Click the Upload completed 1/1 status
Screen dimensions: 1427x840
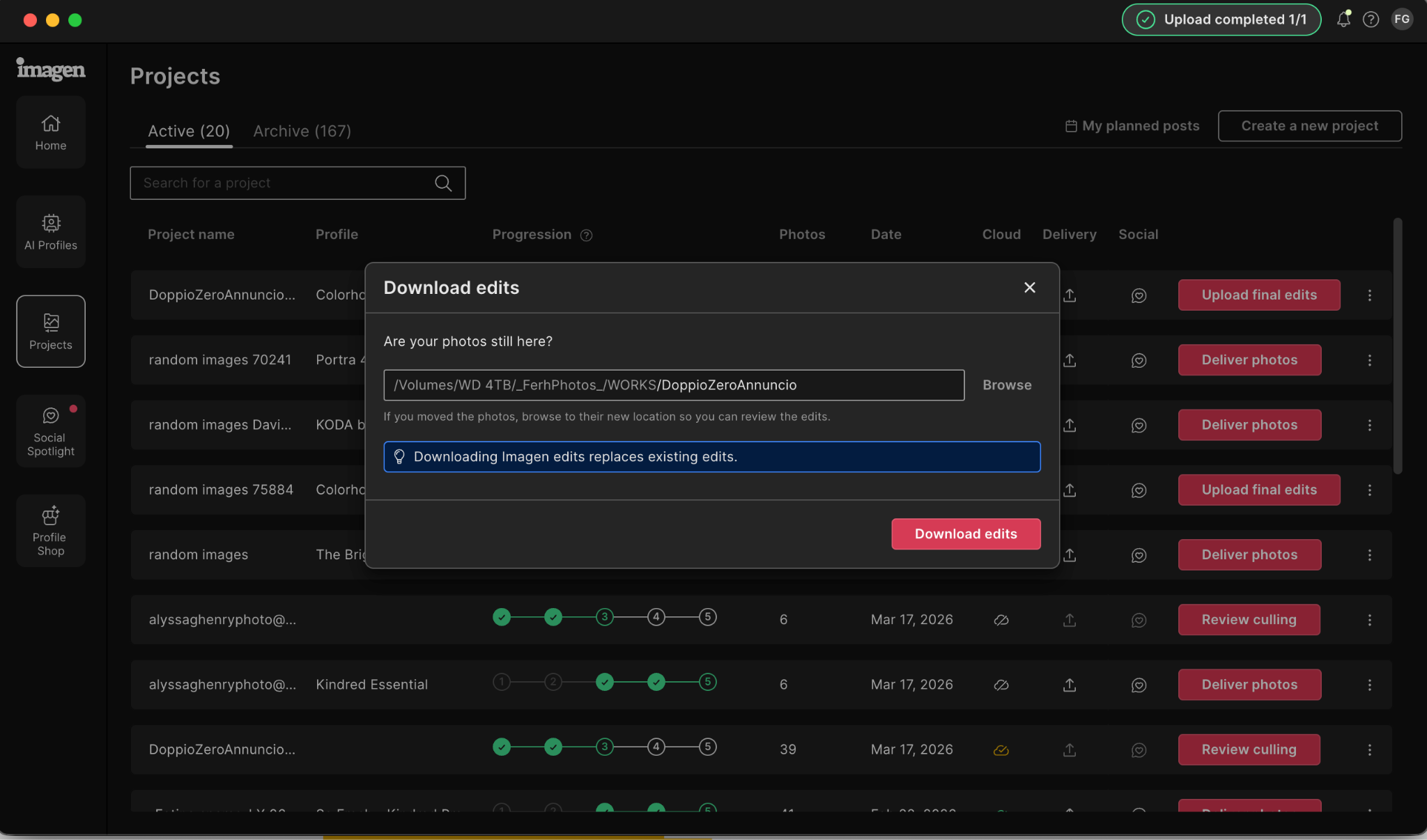pyautogui.click(x=1221, y=20)
